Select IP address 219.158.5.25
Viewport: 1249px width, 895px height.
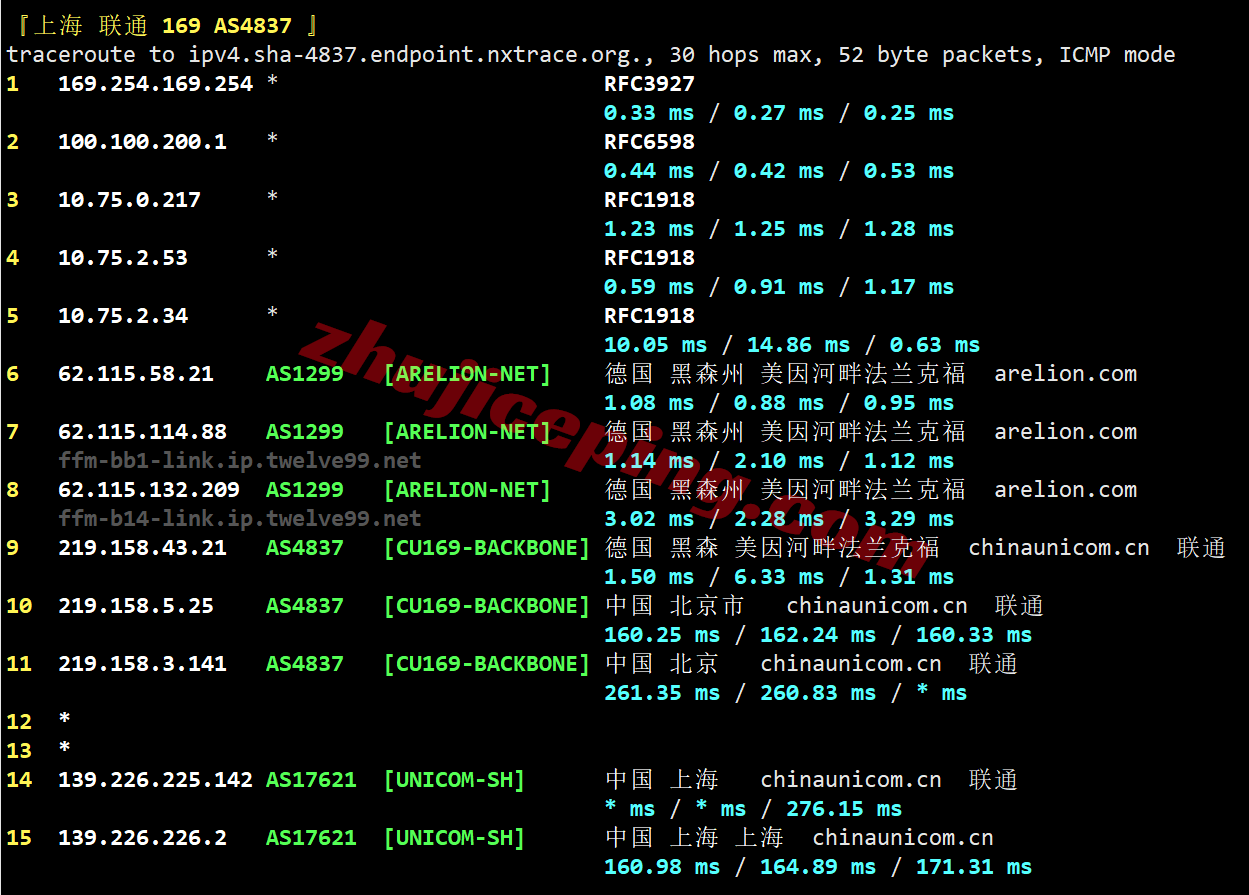pos(136,606)
